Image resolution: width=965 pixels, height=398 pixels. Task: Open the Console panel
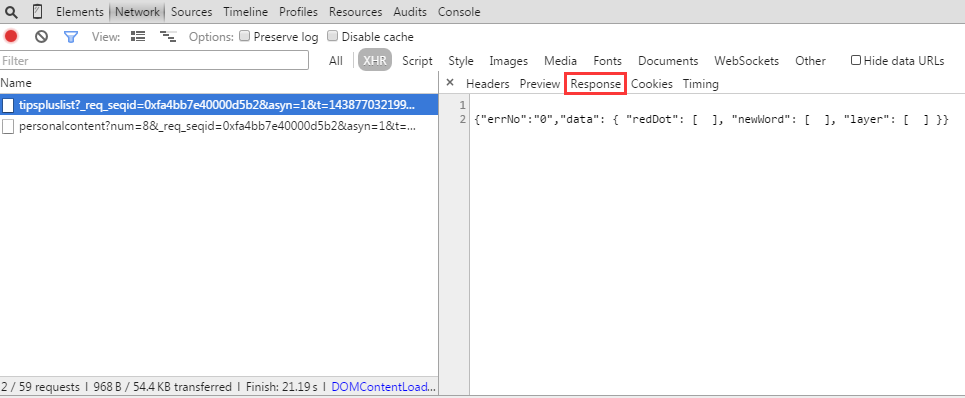pyautogui.click(x=459, y=12)
